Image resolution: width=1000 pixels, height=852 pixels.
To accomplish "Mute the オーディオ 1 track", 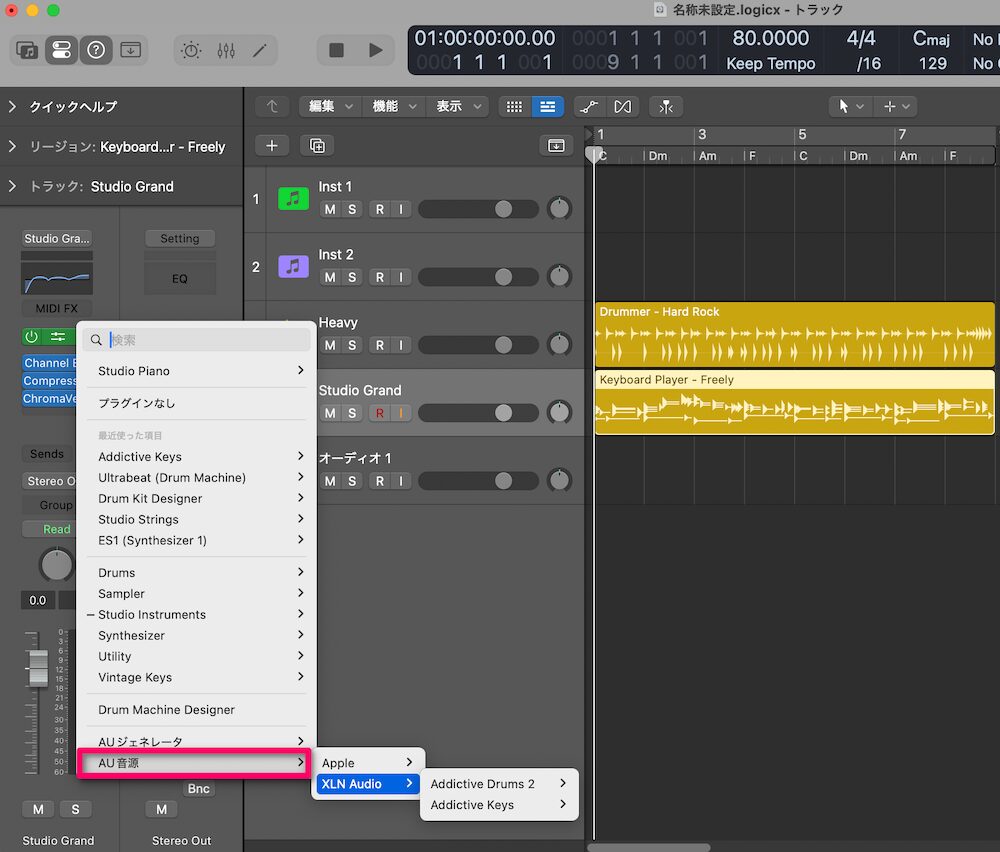I will tap(330, 481).
